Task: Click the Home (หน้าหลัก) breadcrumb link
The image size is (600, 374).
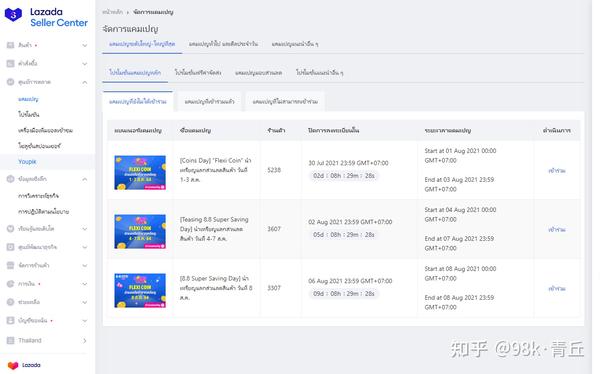Action: coord(112,12)
